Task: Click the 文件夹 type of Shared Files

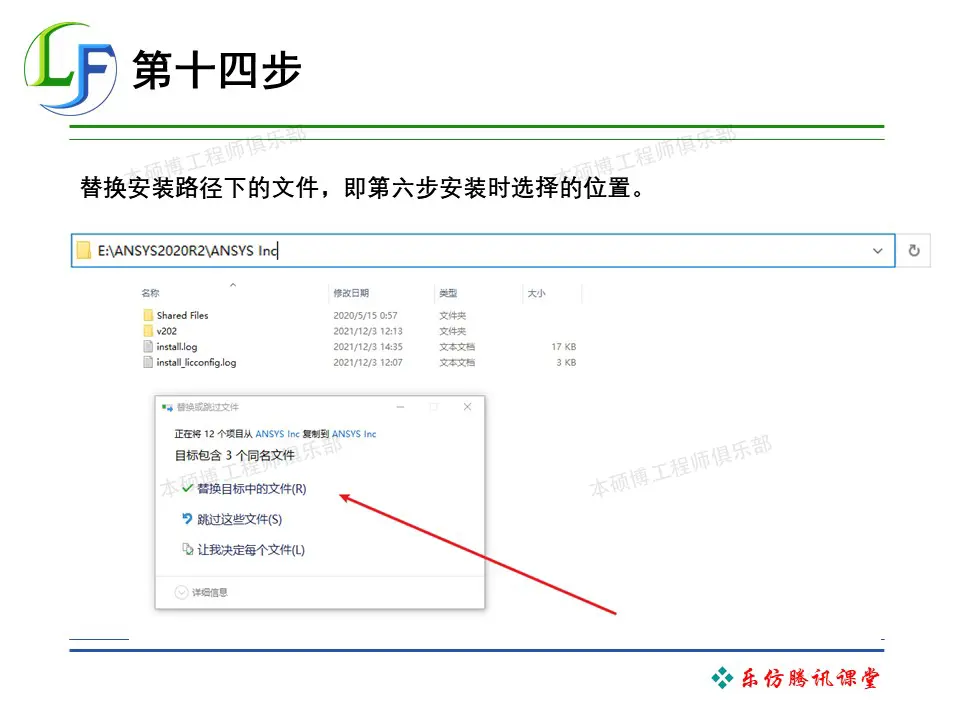Action: click(452, 315)
